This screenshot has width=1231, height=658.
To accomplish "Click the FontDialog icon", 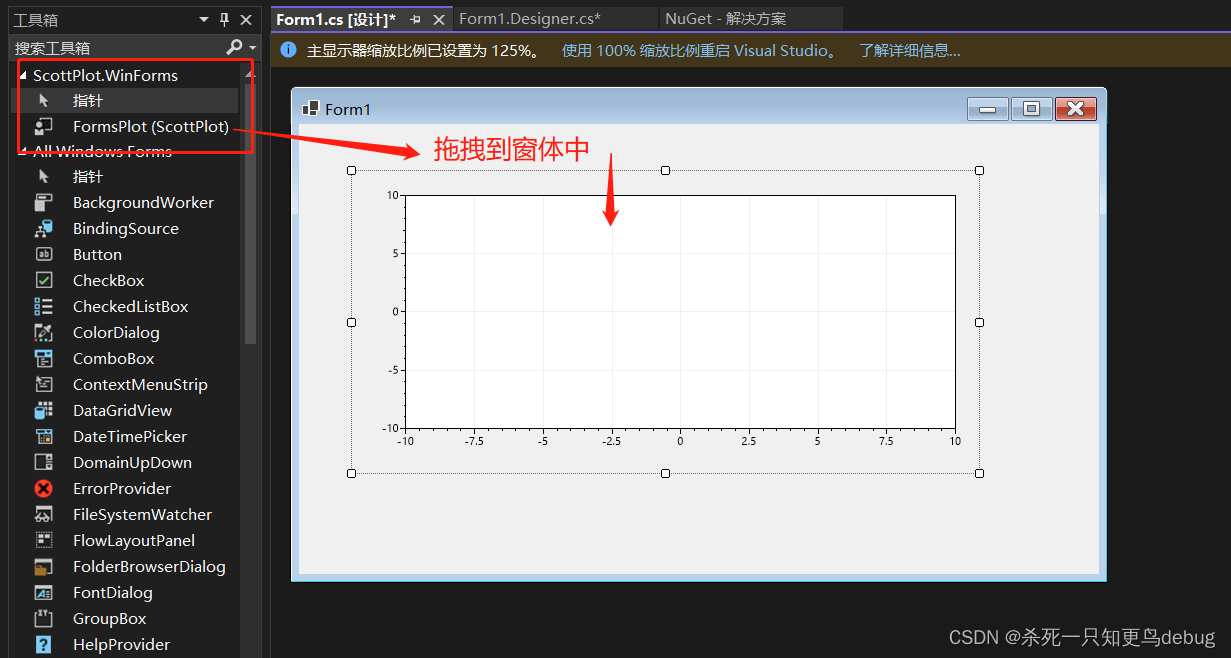I will (44, 593).
